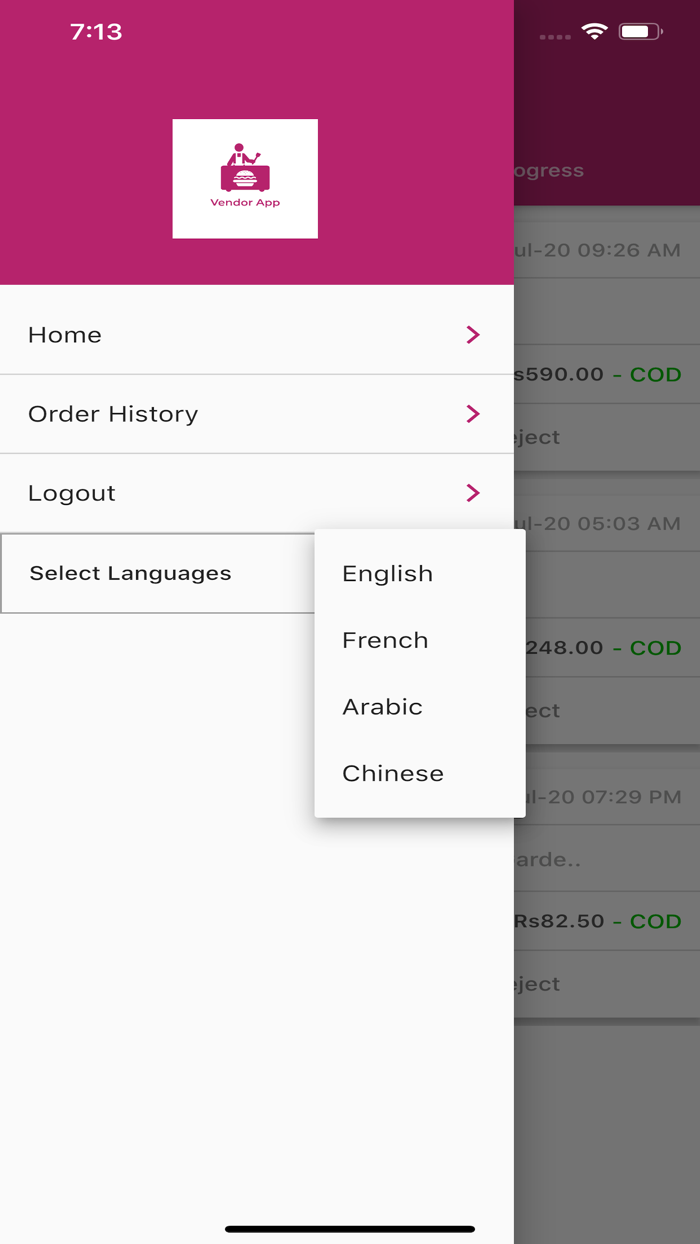Navigate to Order History
The height and width of the screenshot is (1244, 700).
113,413
